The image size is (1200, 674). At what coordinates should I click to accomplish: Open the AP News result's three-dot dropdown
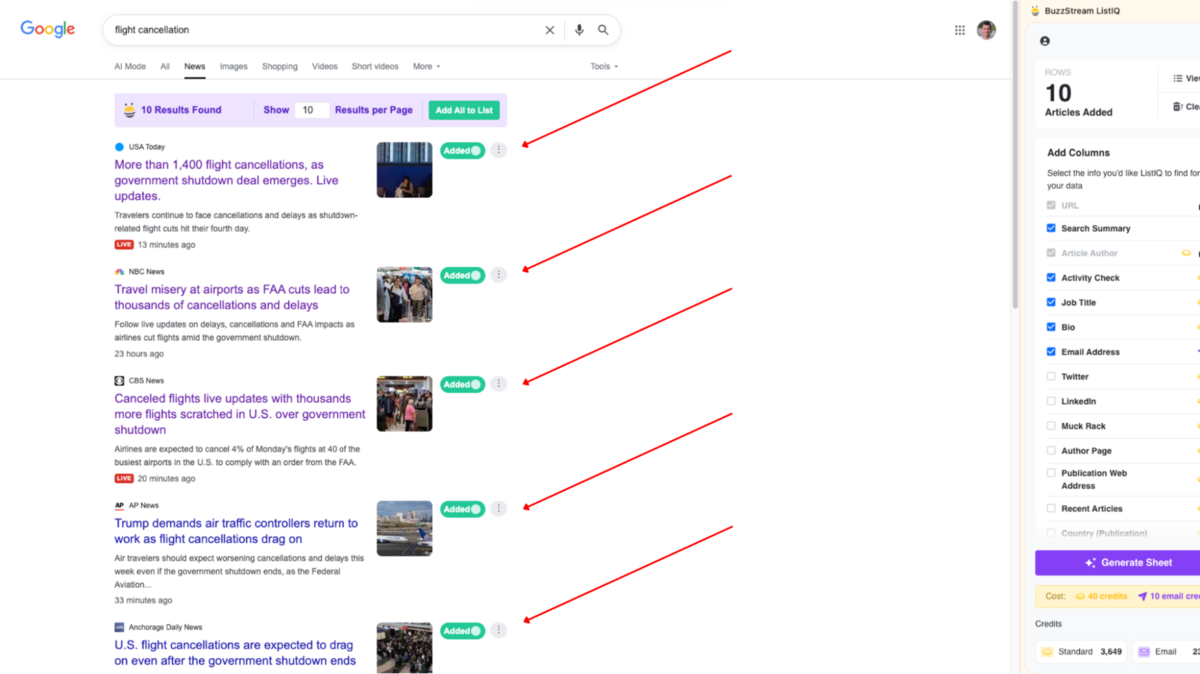pos(498,508)
